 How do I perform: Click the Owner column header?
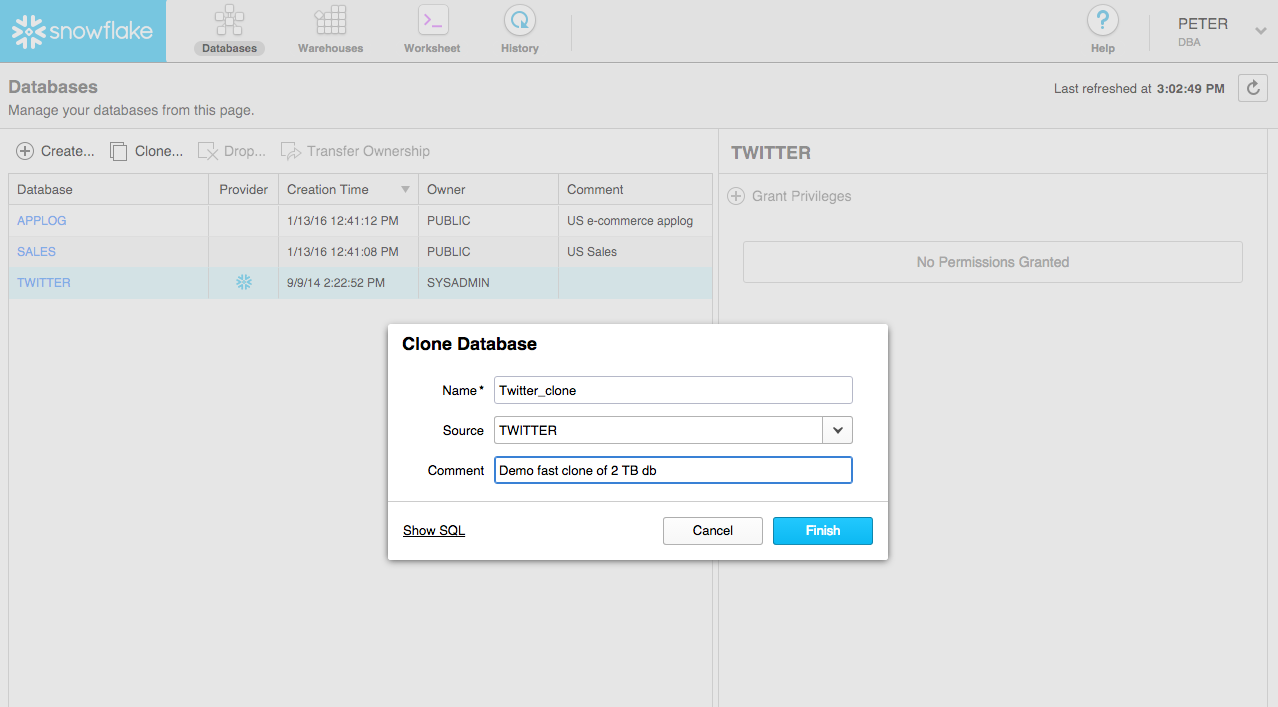tap(488, 189)
